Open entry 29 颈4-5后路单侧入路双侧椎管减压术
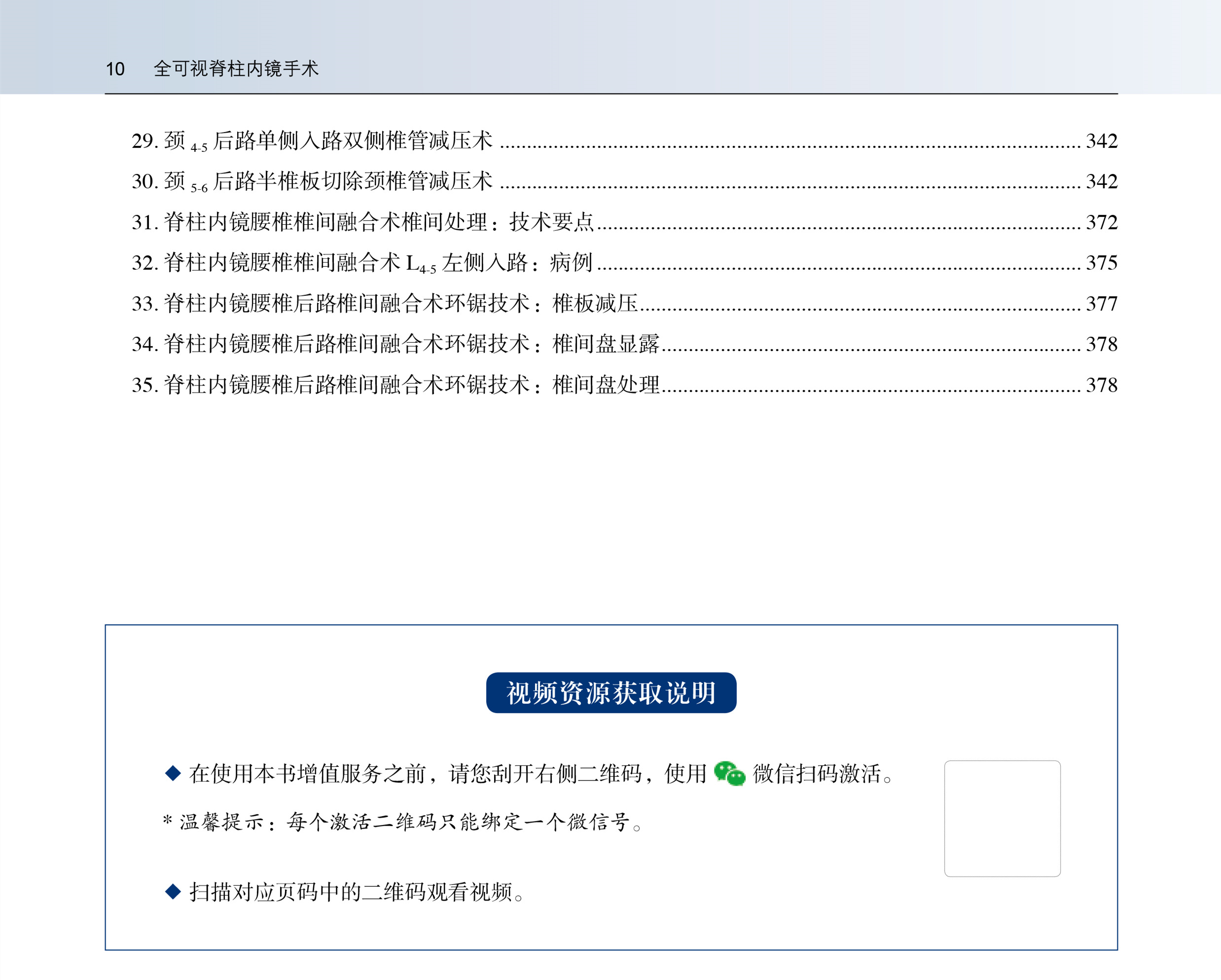 coord(312,141)
